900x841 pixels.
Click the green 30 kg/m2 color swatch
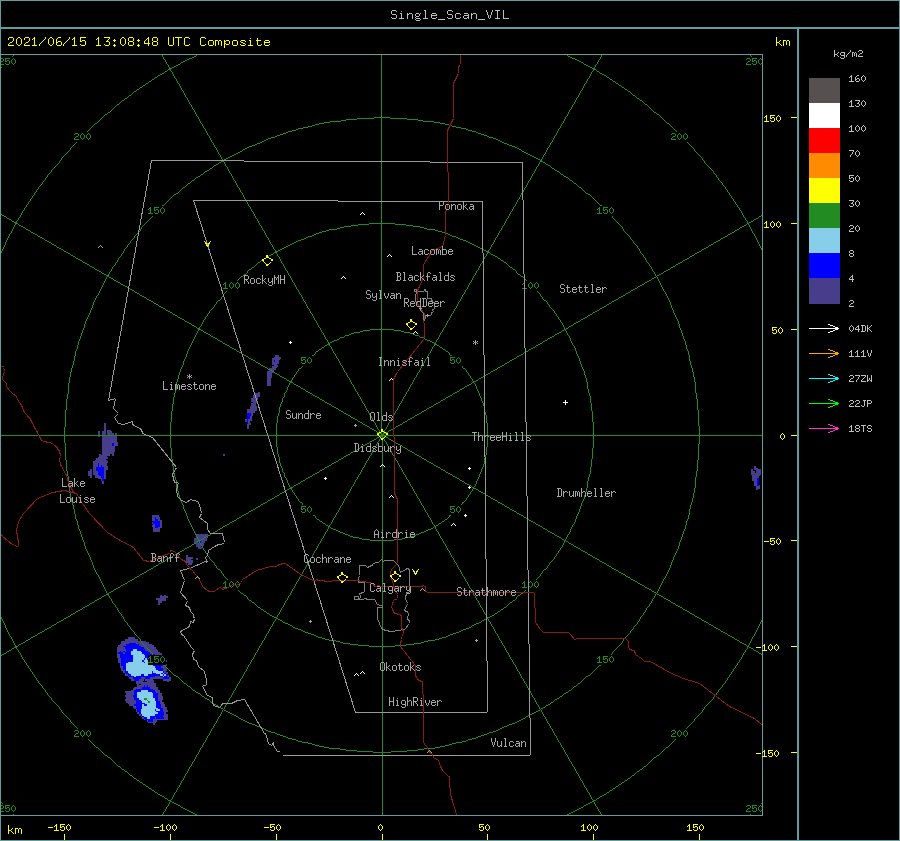click(824, 215)
